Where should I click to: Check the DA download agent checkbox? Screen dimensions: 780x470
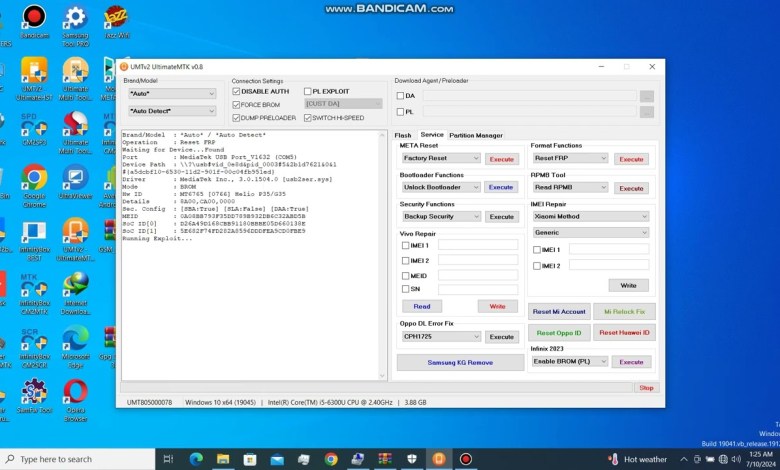[400, 96]
